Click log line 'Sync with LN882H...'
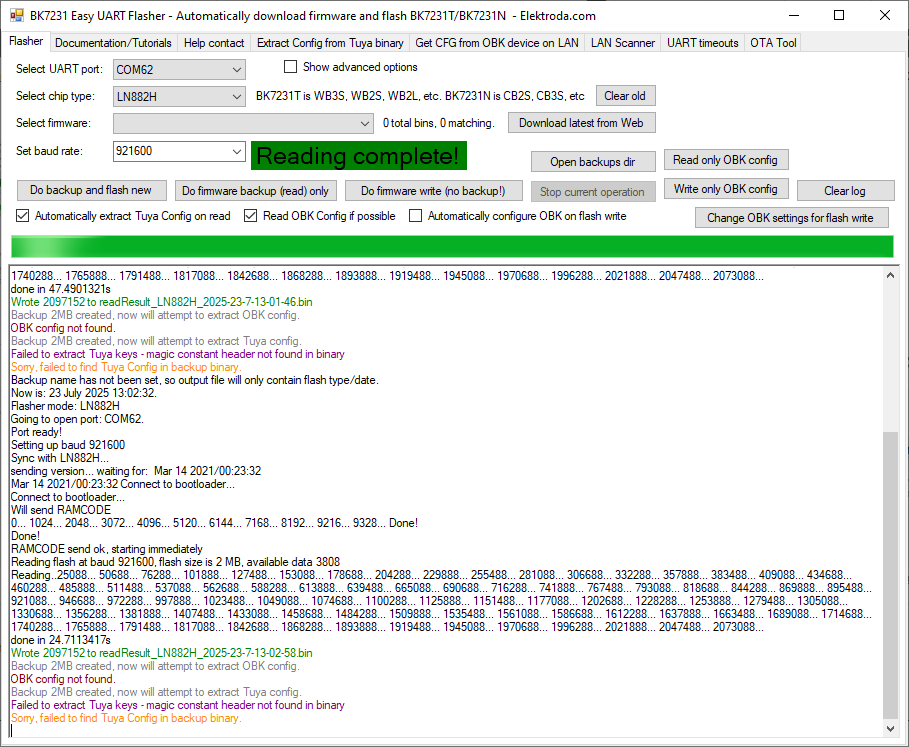This screenshot has height=747, width=909. pyautogui.click(x=60, y=458)
